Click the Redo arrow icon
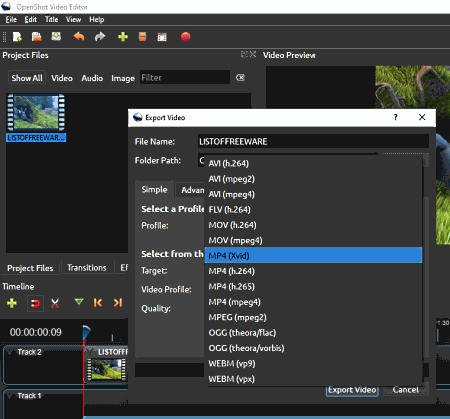 coord(100,36)
